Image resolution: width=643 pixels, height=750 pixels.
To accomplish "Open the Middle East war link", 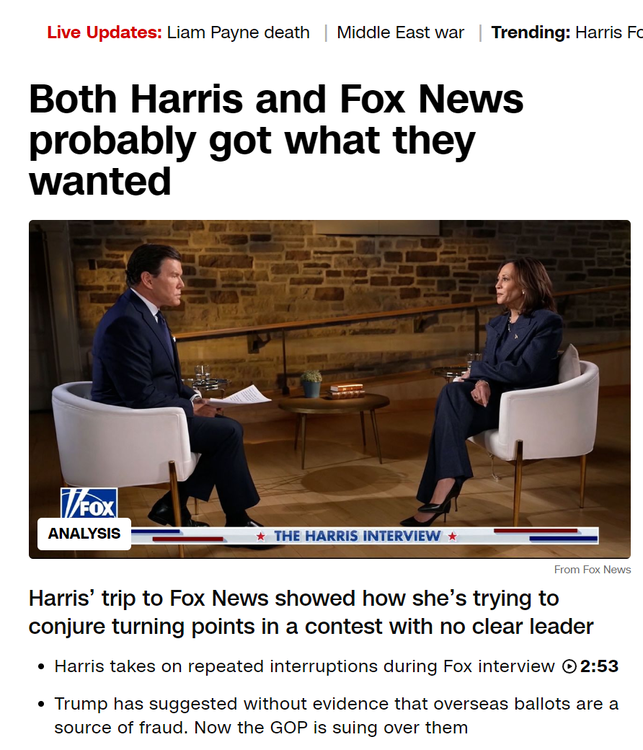I will pyautogui.click(x=400, y=33).
